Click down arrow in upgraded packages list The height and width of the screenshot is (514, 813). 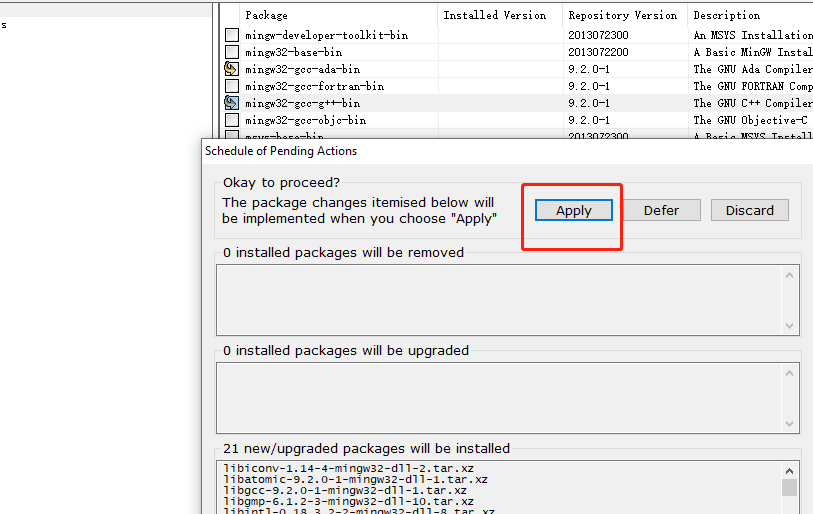pos(789,424)
